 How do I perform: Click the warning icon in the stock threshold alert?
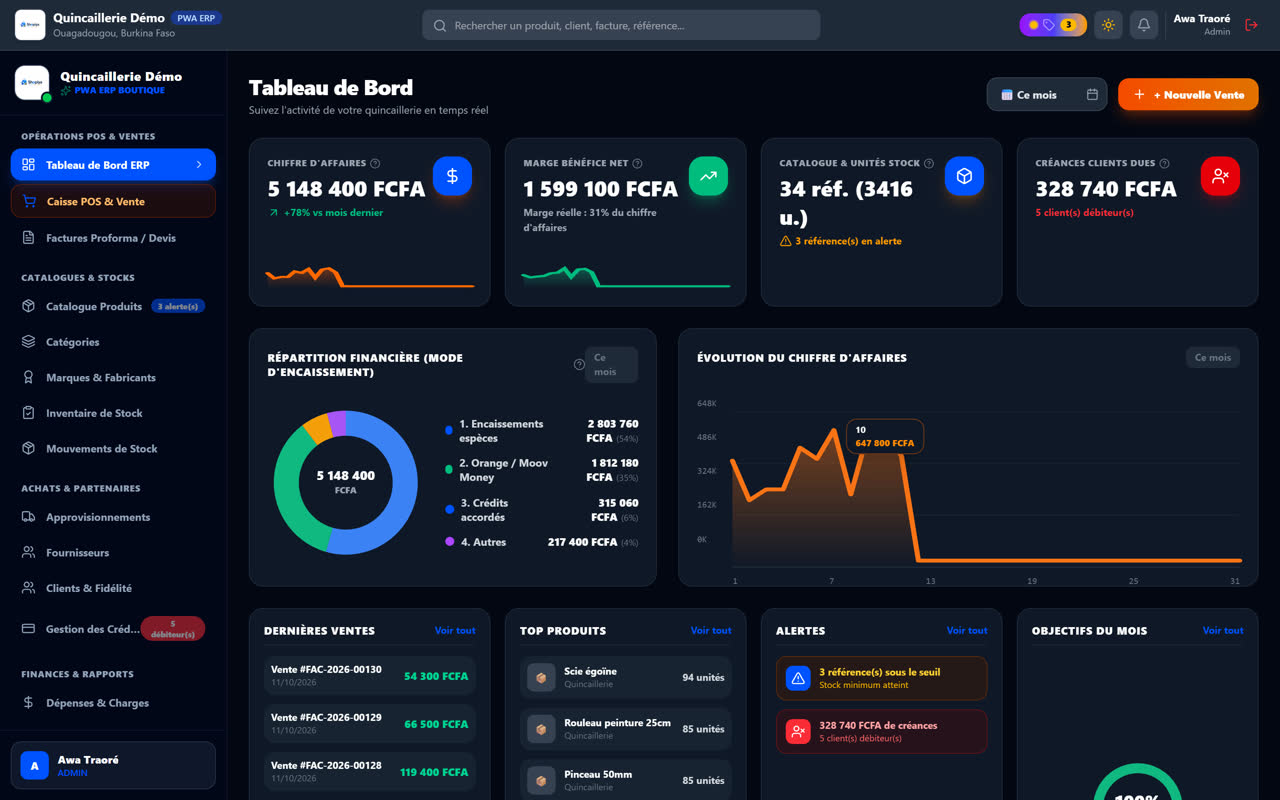[x=798, y=678]
